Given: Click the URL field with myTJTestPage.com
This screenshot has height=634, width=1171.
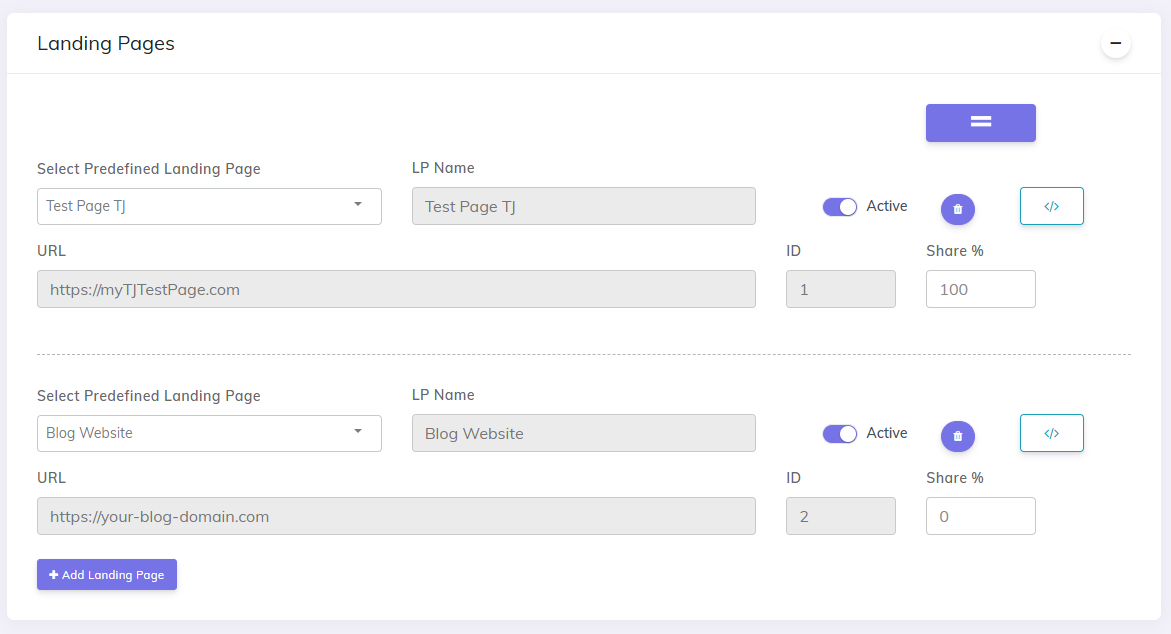Looking at the screenshot, I should (x=396, y=289).
